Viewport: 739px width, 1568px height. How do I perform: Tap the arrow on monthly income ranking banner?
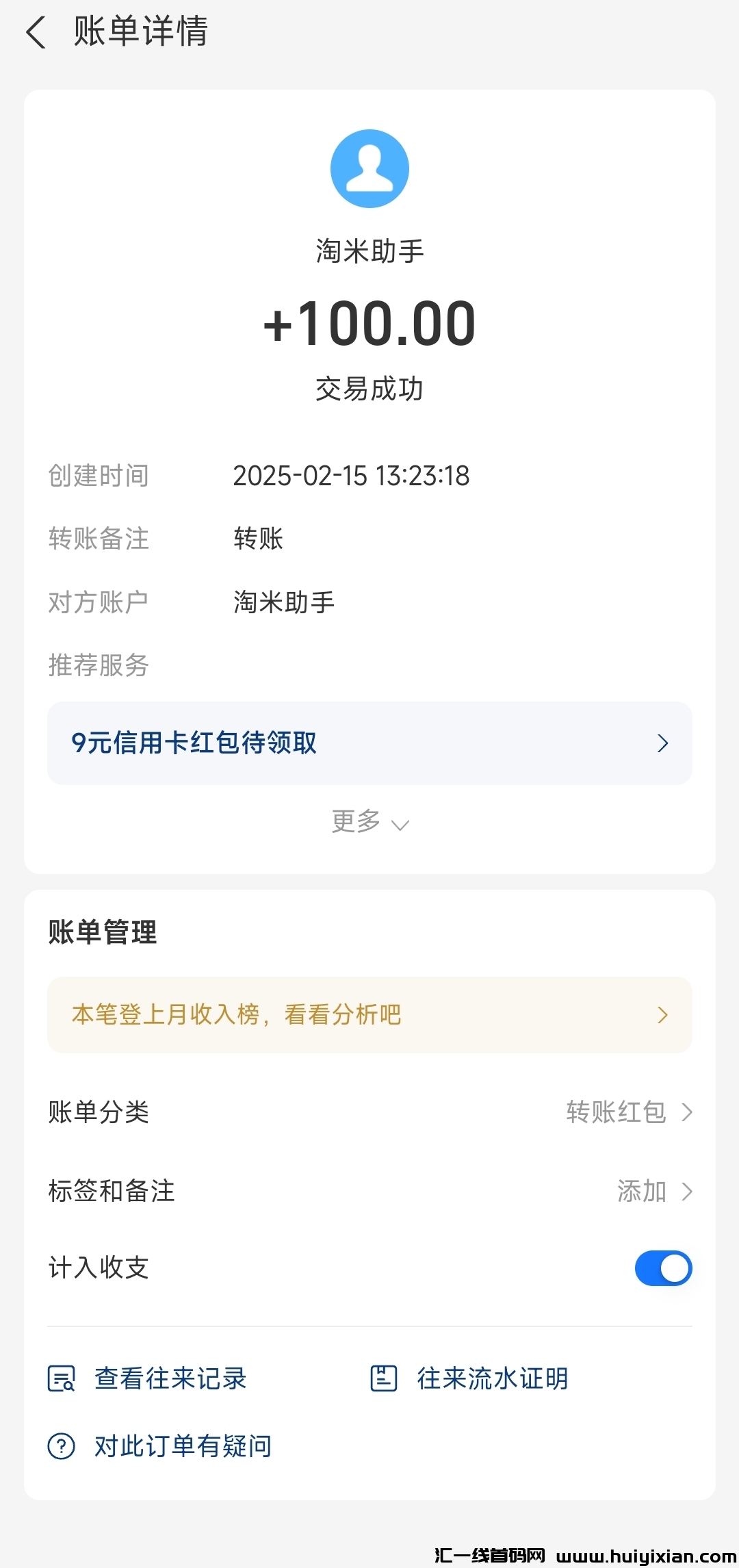tap(662, 1015)
